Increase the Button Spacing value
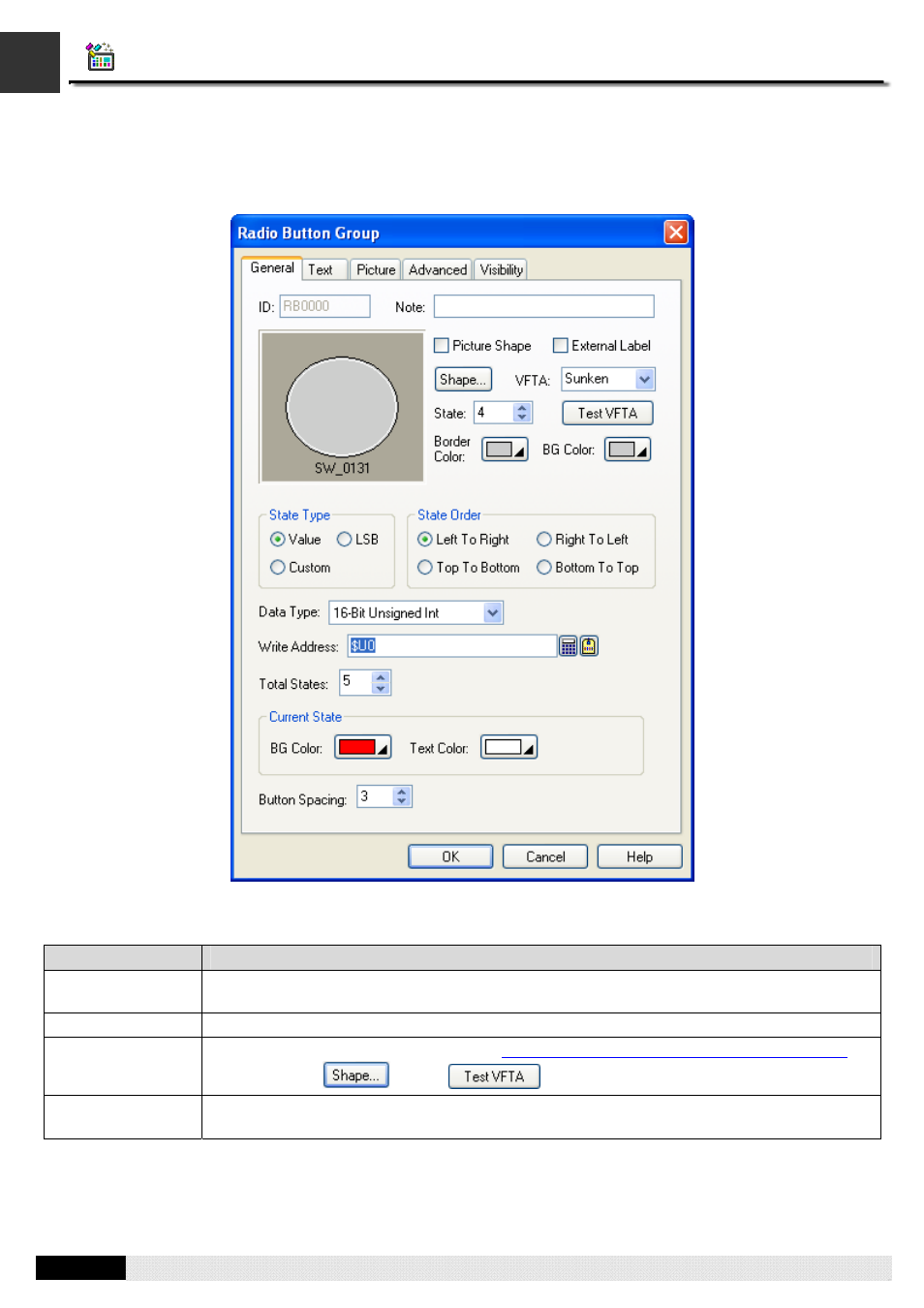Viewport: 924px width, 1308px height. (402, 792)
